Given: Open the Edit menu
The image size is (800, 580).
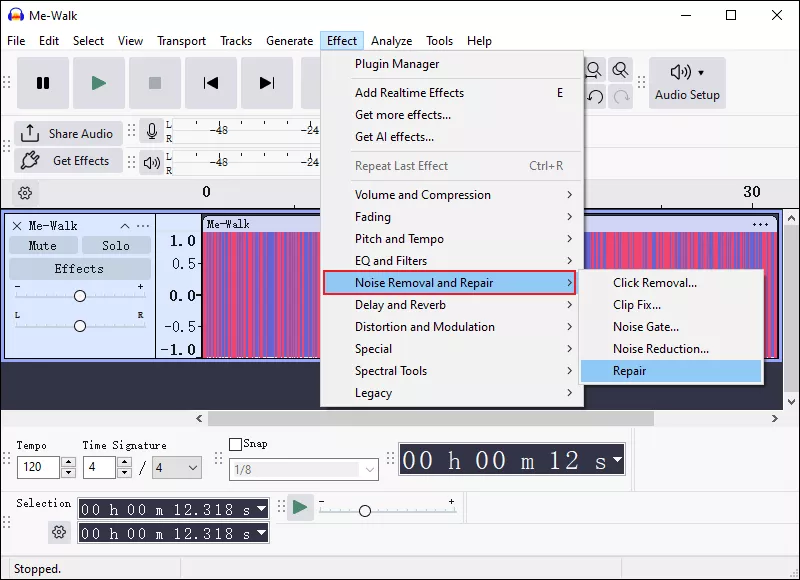Looking at the screenshot, I should (x=49, y=41).
